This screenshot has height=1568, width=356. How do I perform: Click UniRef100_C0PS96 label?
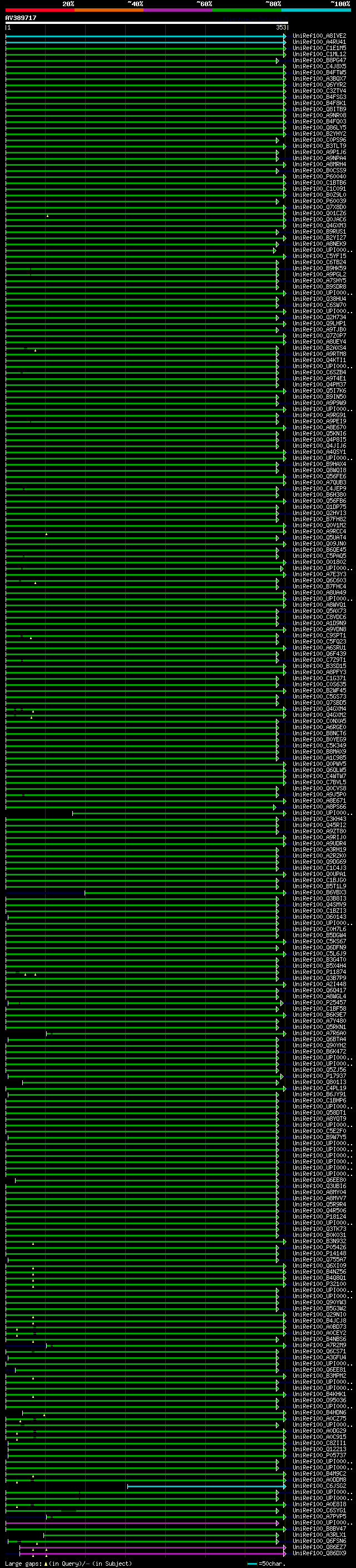(319, 140)
